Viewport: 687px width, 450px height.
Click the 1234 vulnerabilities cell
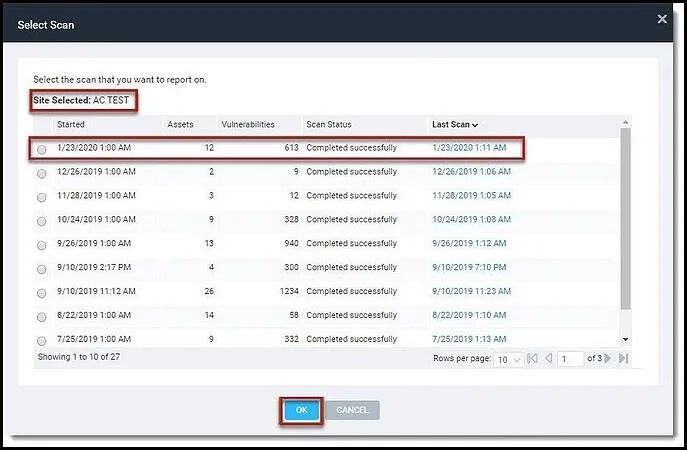coord(289,291)
